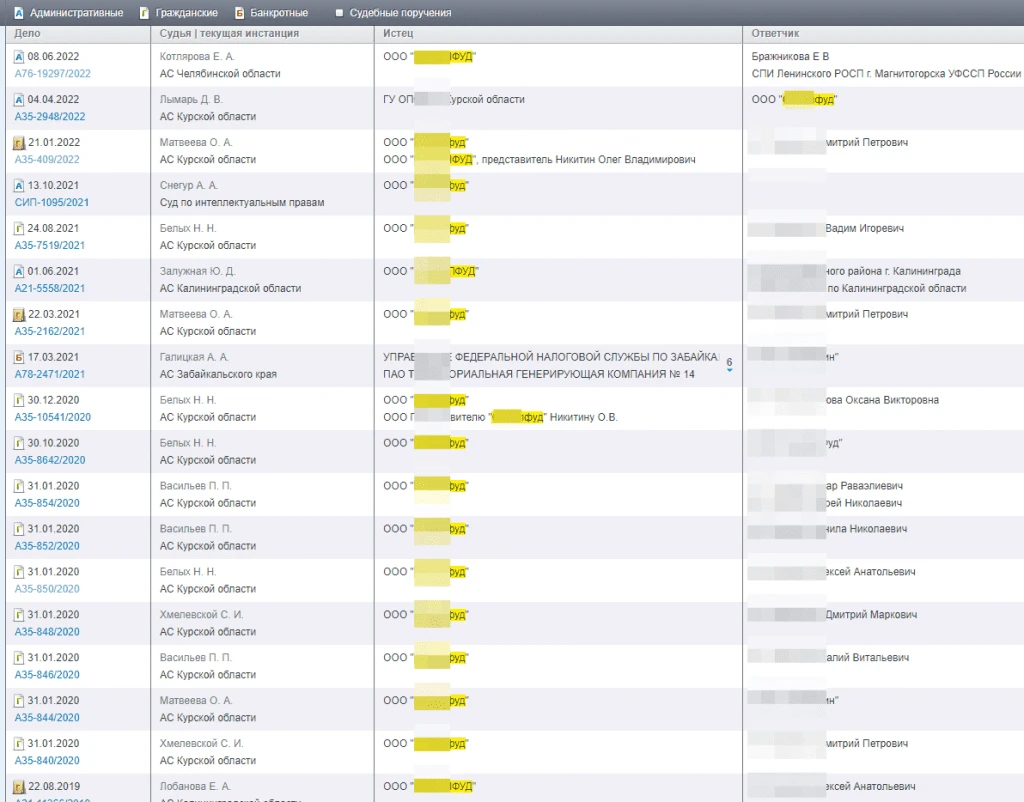Click civil icon beside date 22.03.2021

click(19, 315)
